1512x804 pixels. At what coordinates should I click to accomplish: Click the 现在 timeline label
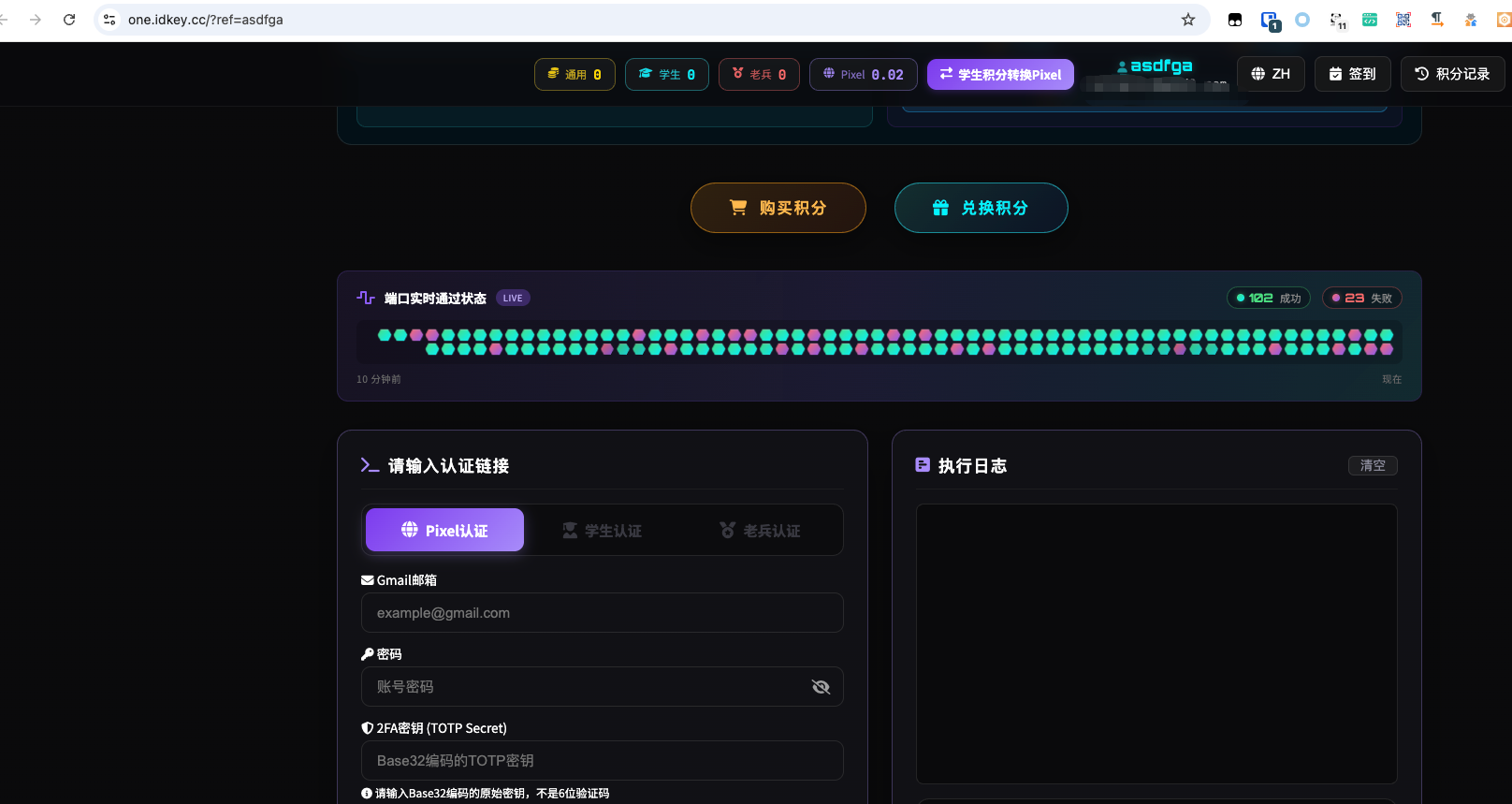pyautogui.click(x=1392, y=379)
